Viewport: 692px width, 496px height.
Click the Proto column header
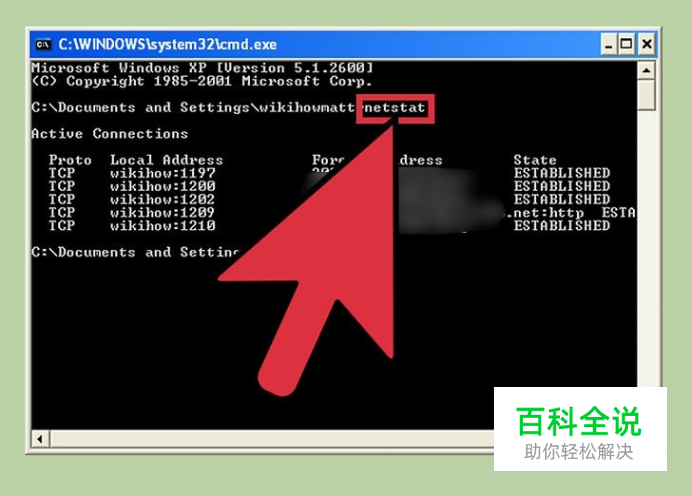tap(70, 160)
